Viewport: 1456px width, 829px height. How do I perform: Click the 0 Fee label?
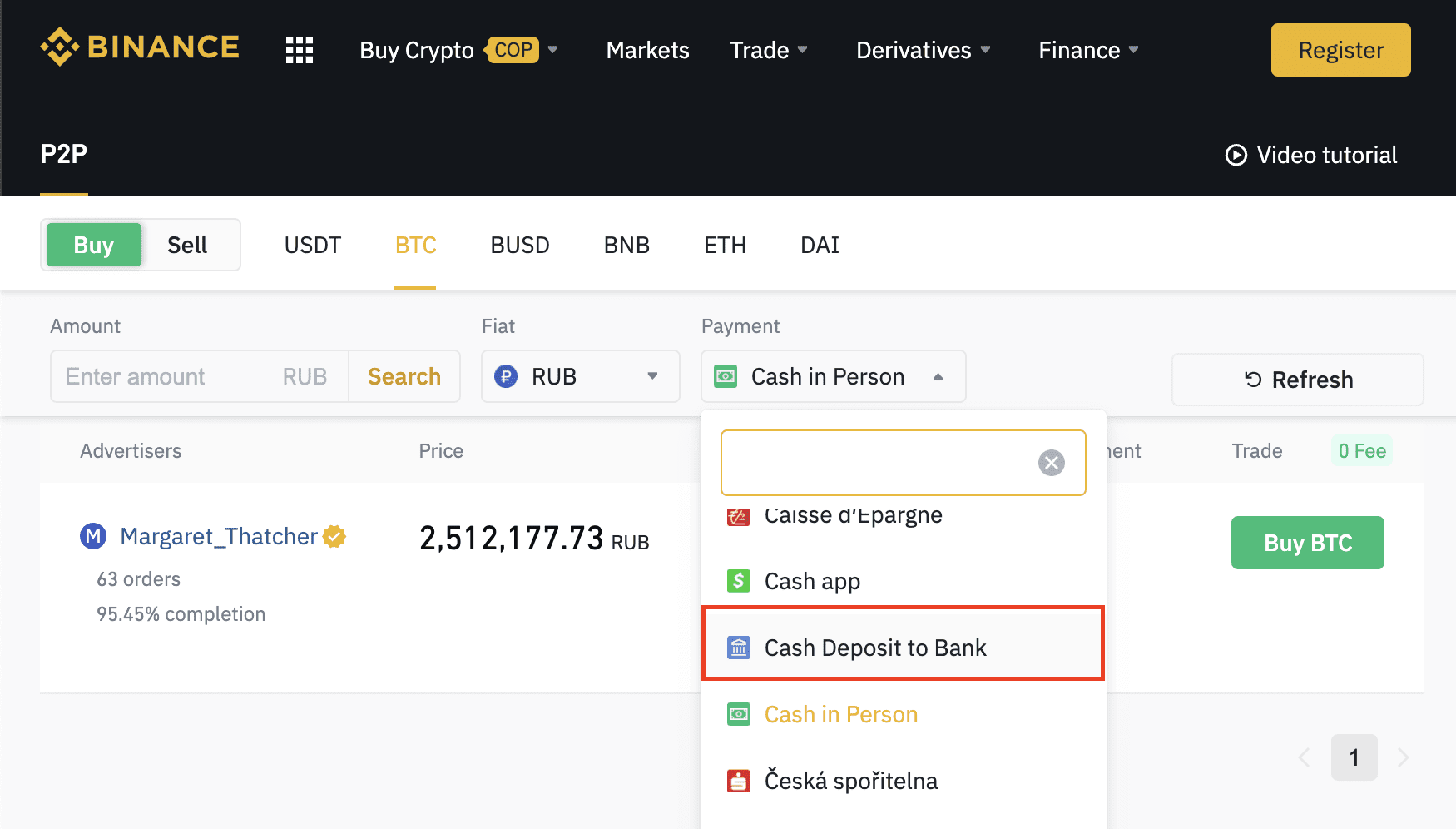(x=1362, y=451)
